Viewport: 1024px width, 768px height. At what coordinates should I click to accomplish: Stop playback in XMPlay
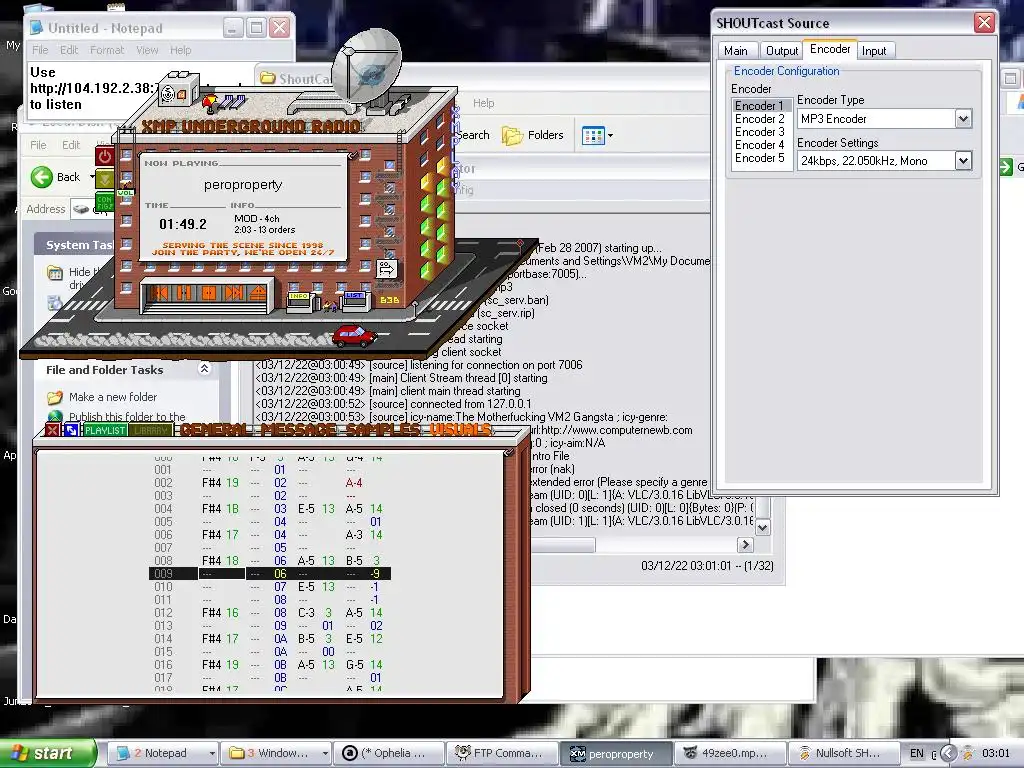(208, 292)
